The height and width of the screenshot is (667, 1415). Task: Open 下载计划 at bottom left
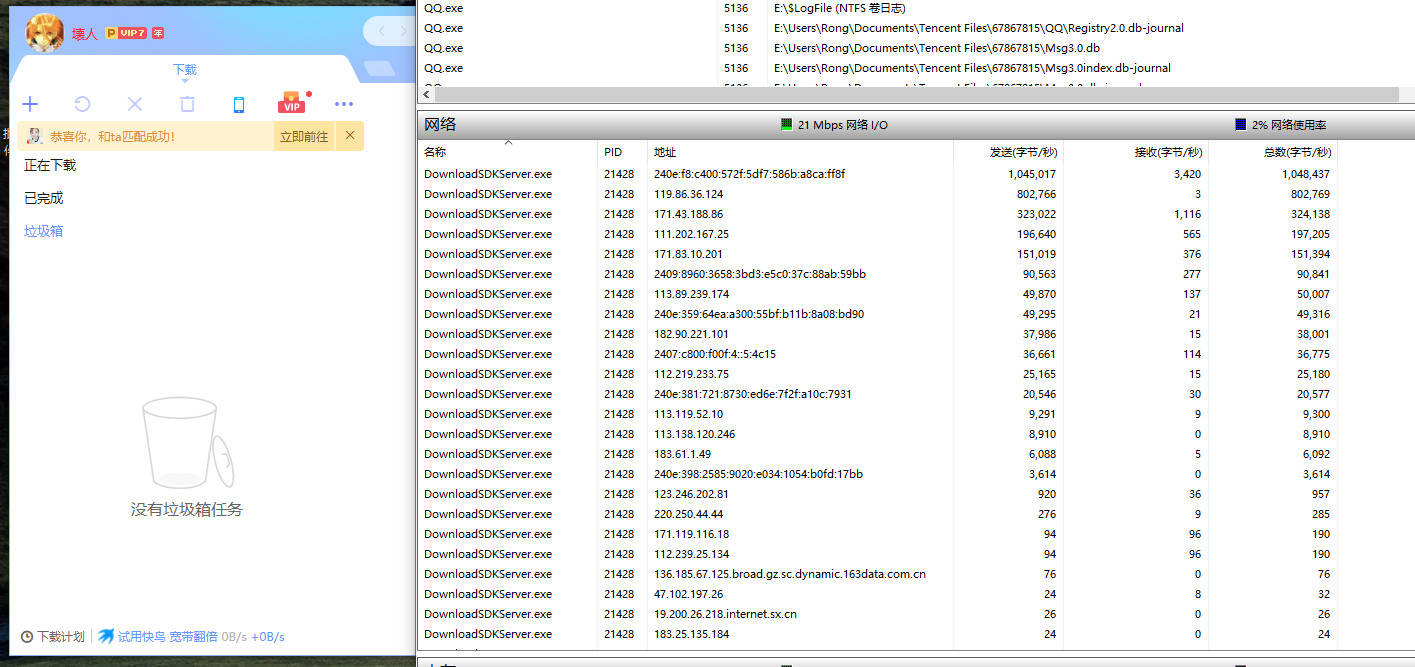[x=53, y=637]
